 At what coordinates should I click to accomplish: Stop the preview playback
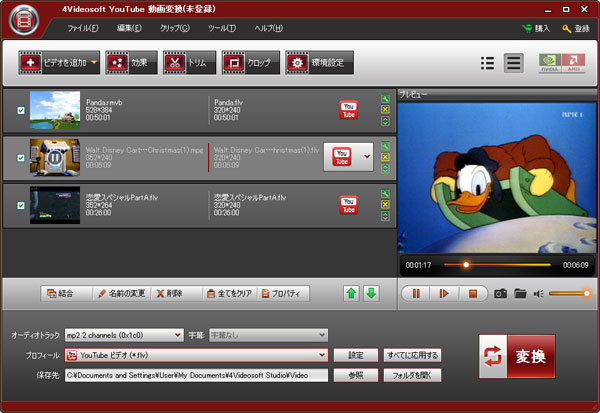tap(473, 294)
